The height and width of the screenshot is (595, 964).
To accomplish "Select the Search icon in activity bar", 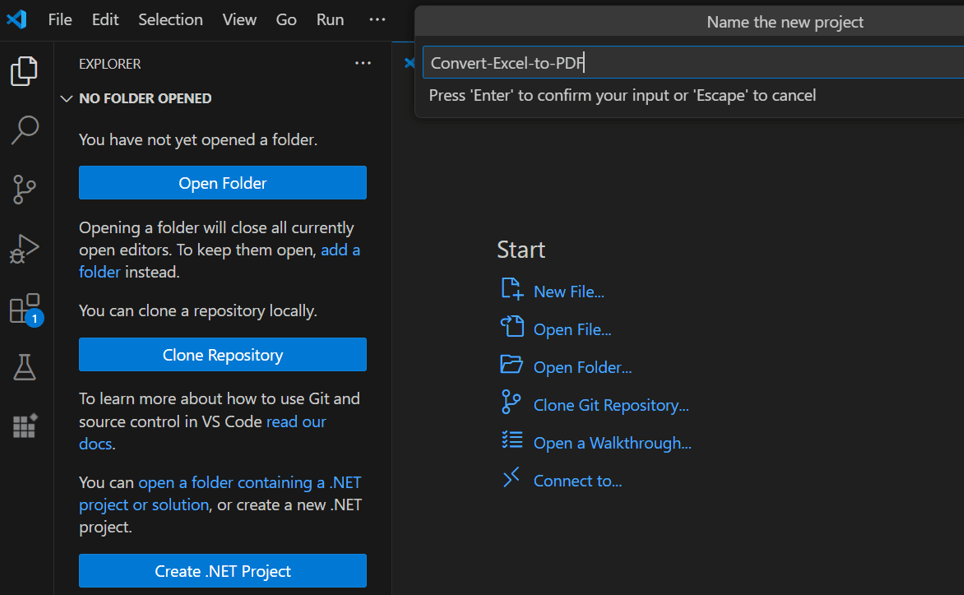I will (24, 130).
